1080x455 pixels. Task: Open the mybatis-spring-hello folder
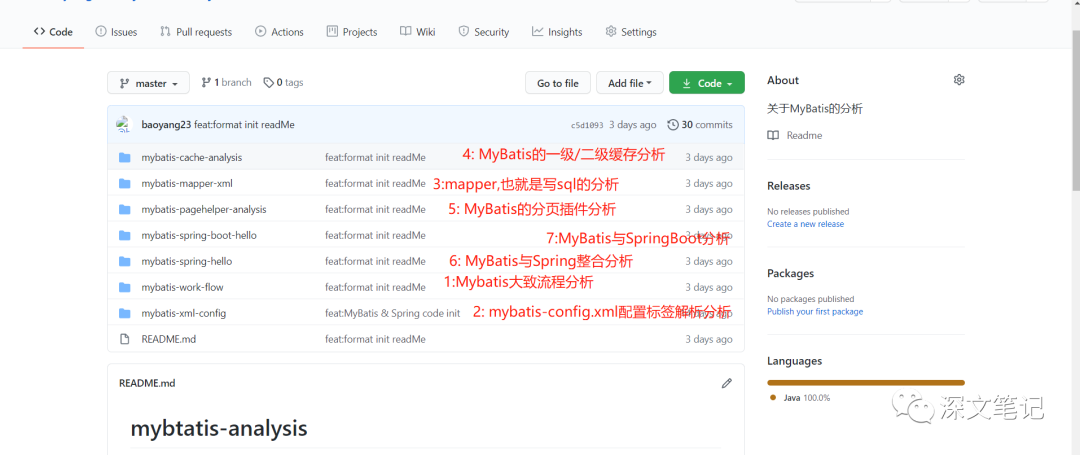pos(187,262)
